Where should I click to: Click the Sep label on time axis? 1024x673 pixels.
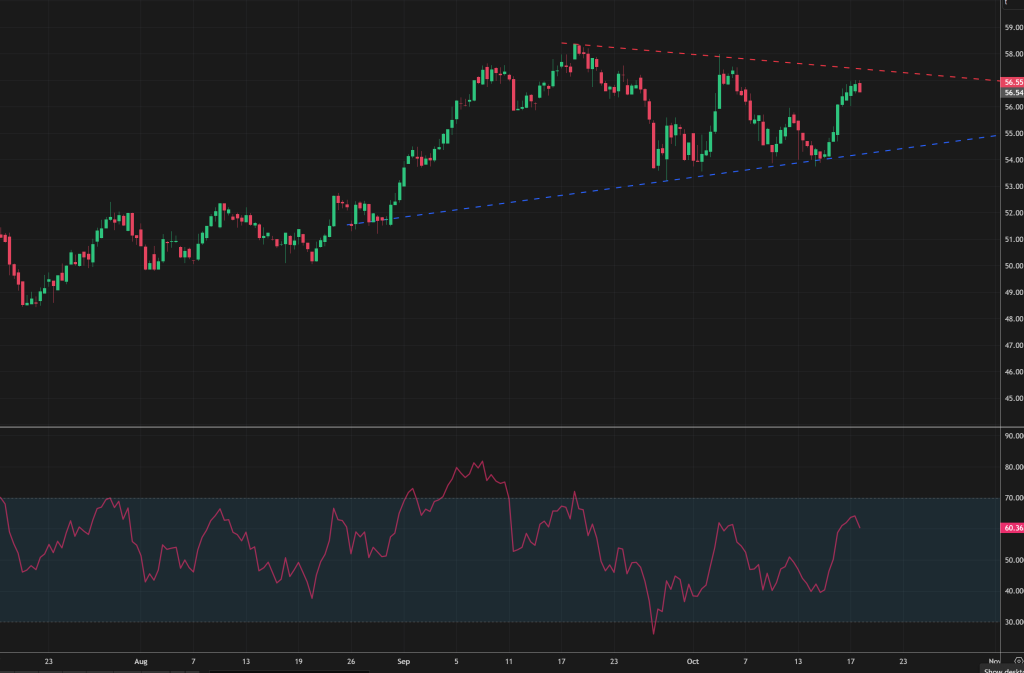(x=402, y=661)
